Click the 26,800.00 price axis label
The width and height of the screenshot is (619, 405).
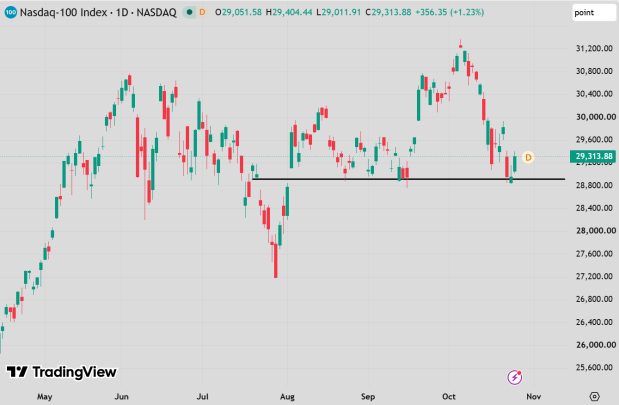click(594, 299)
